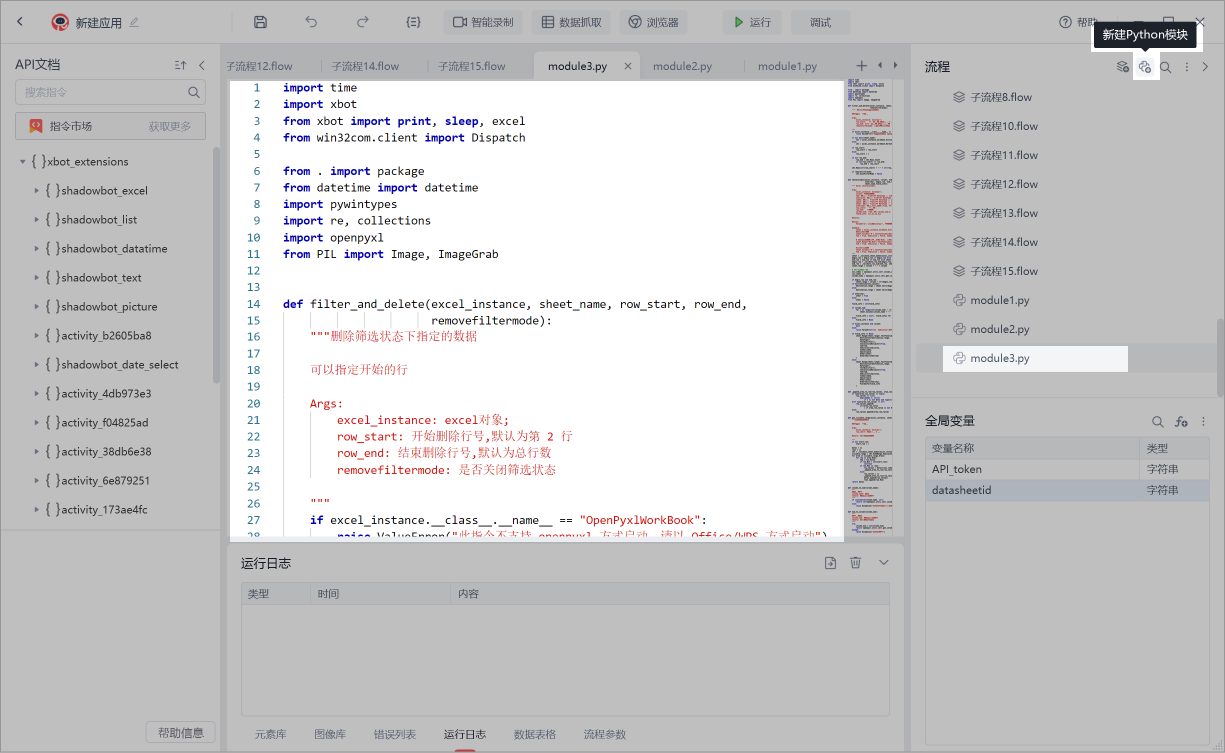Viewport: 1225px width, 753px height.
Task: Switch to the 元素库 bottom tab
Action: pyautogui.click(x=270, y=734)
